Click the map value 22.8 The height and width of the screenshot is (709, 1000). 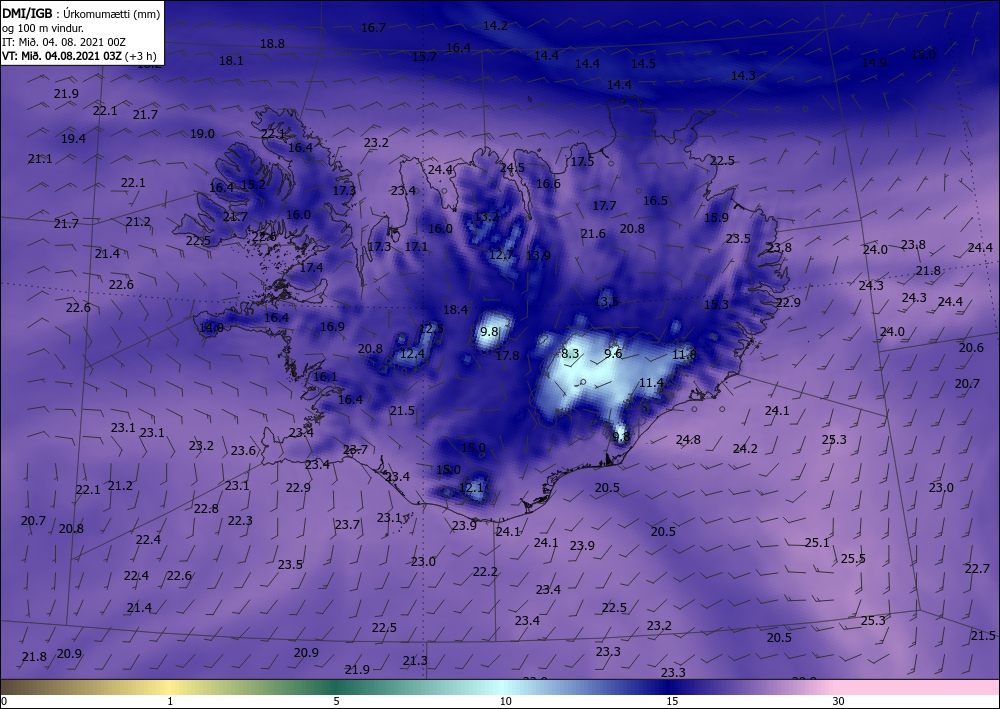click(x=206, y=508)
